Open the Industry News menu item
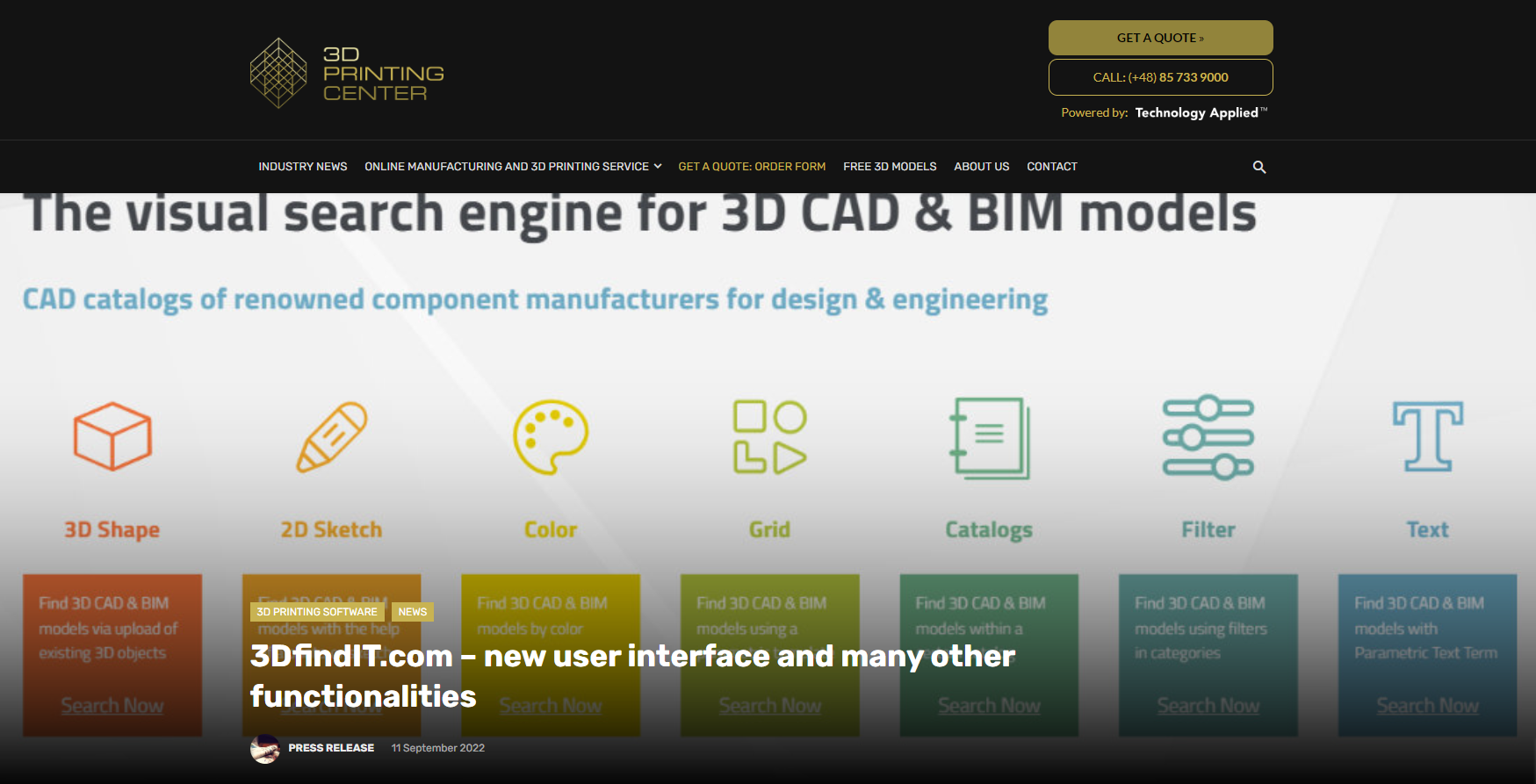 coord(303,167)
